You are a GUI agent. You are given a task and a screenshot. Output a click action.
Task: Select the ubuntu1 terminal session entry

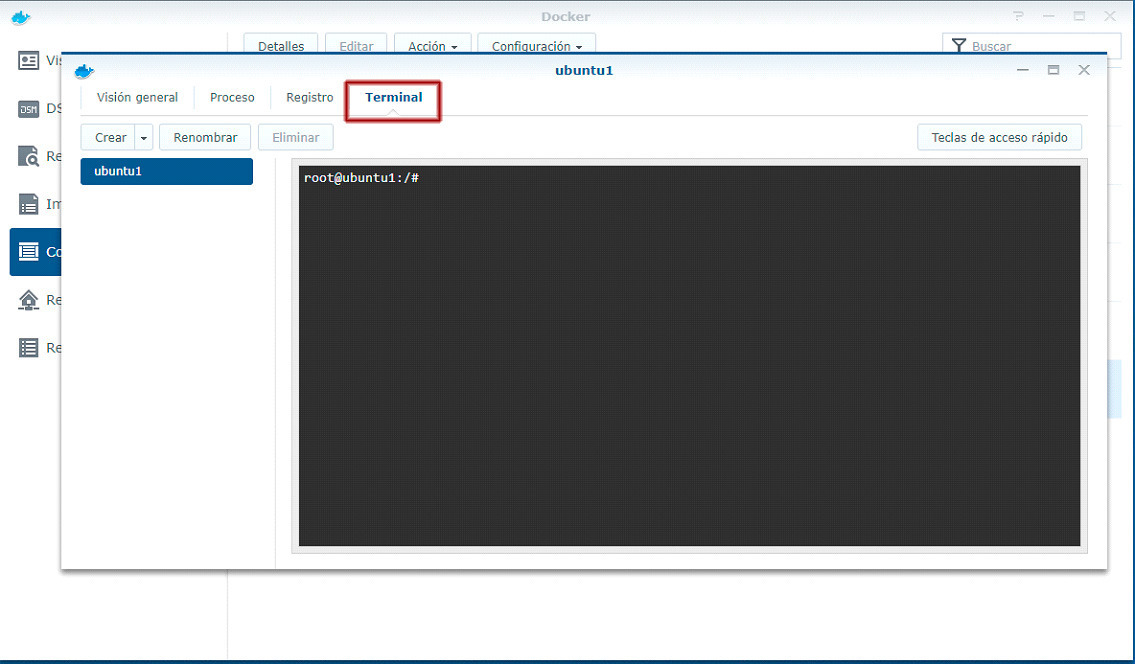[166, 172]
